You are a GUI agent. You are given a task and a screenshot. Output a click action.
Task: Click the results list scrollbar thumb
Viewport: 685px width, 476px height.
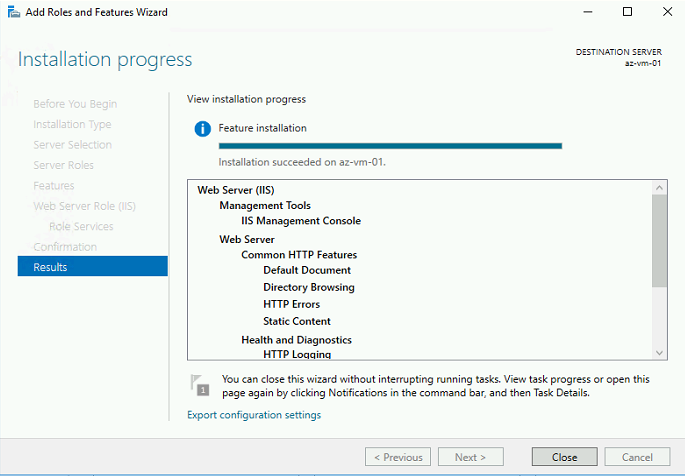pyautogui.click(x=659, y=241)
